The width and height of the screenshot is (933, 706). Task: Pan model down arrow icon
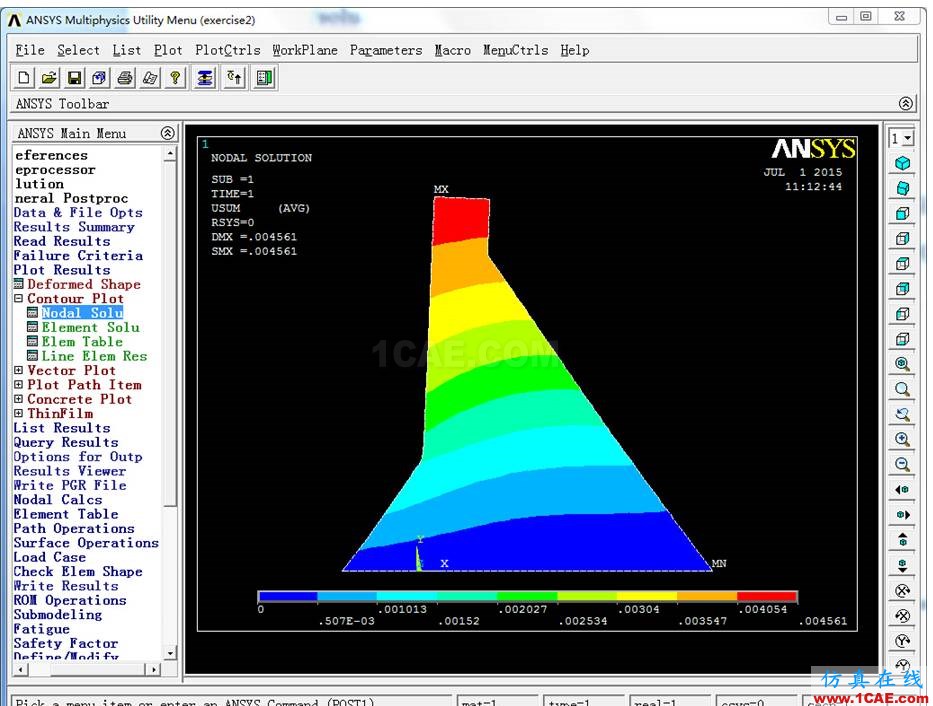[903, 565]
